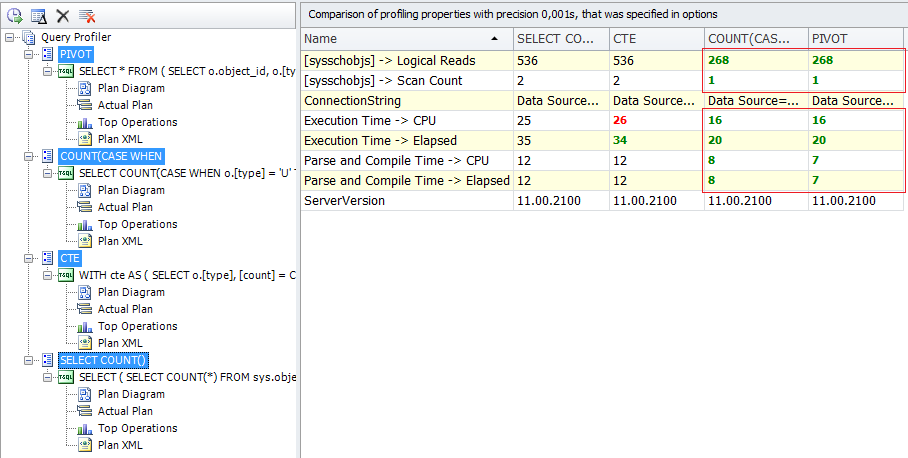Click the clear all results red-X icon
Viewport: 908px width, 458px height.
point(87,15)
